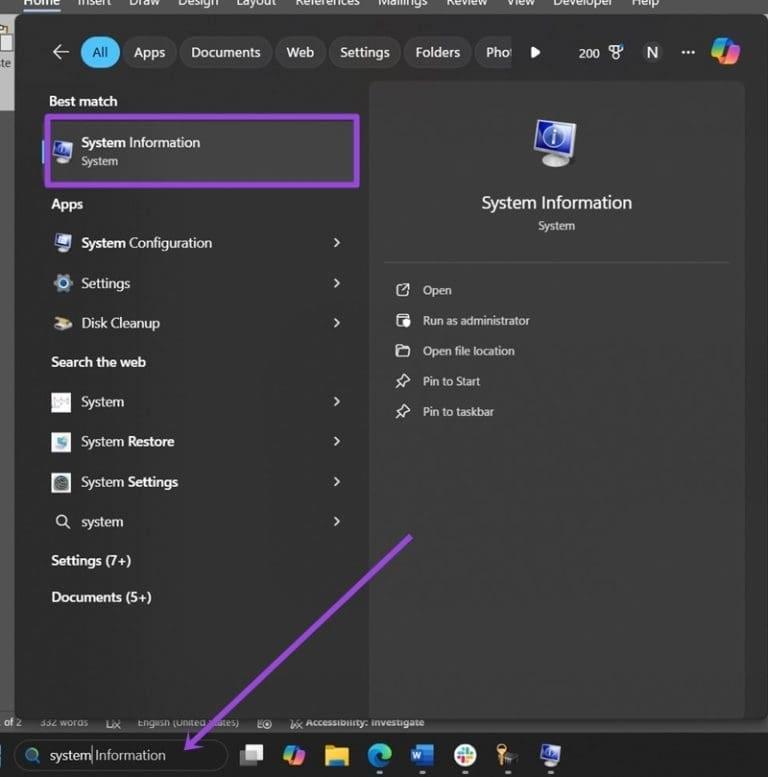
Task: Click in the taskbar search box
Action: coord(121,755)
